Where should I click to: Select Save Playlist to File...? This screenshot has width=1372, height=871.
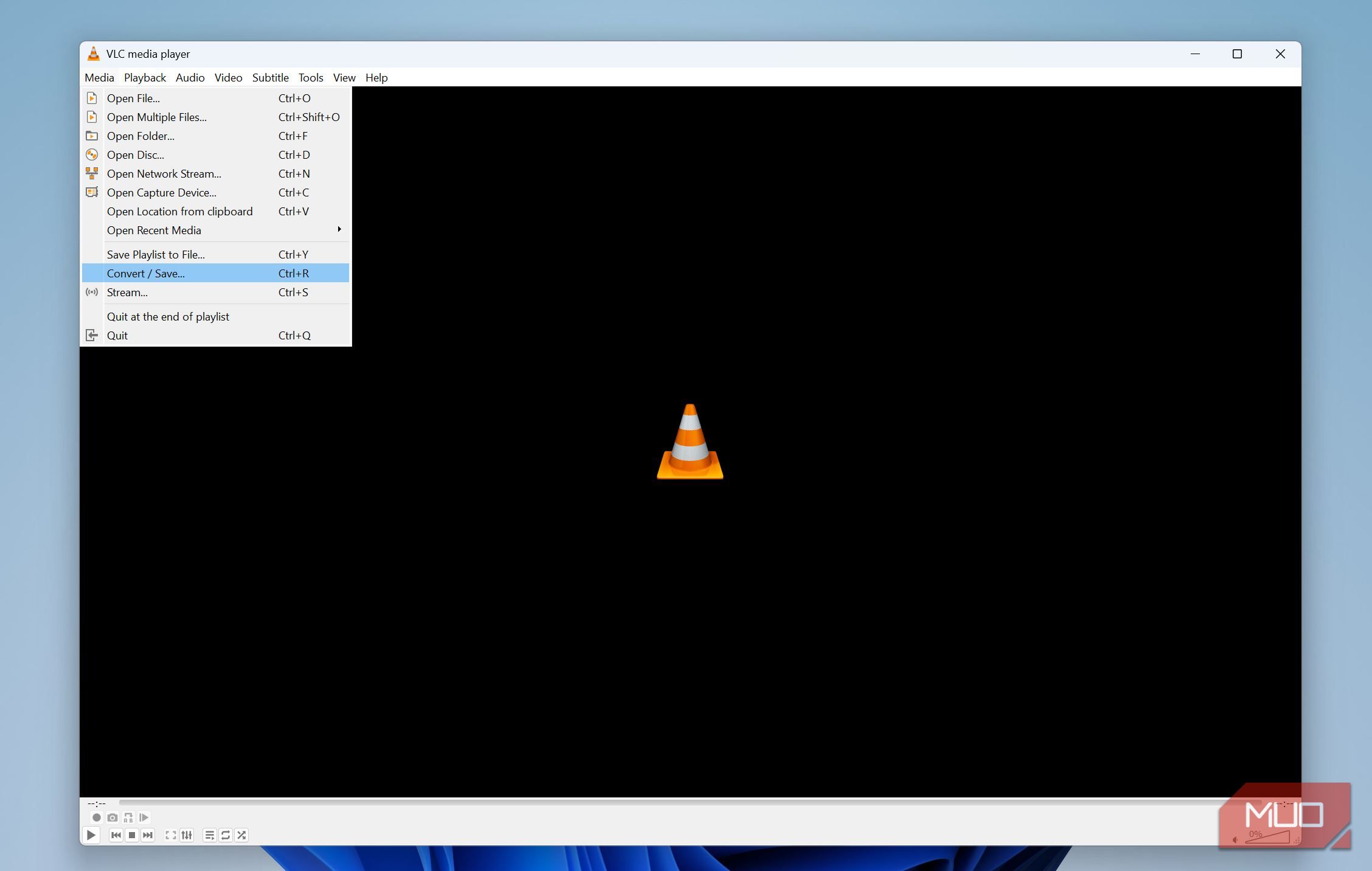point(215,254)
